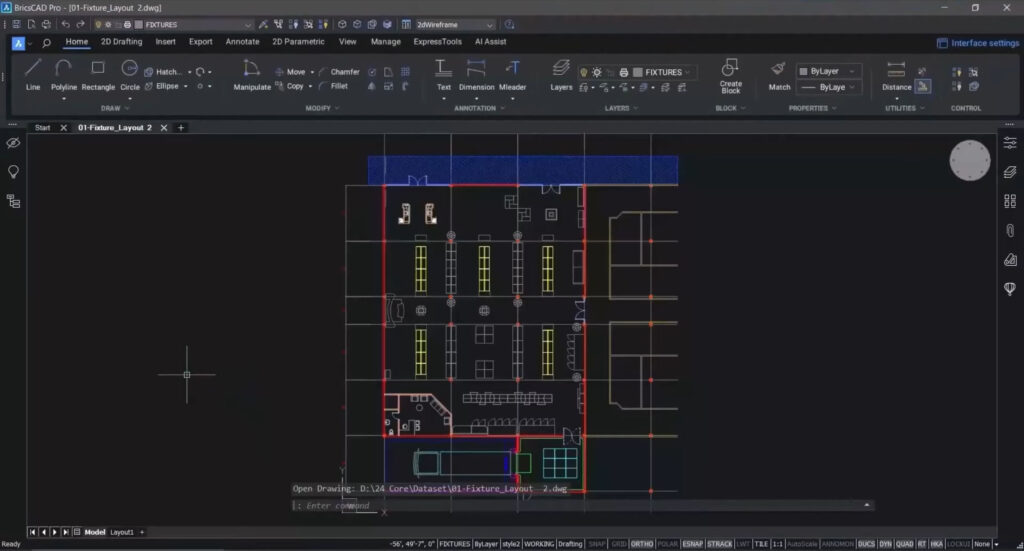Screen dimensions: 1024x551
Task: Open the Attachments paperclip panel
Action: coord(1010,230)
